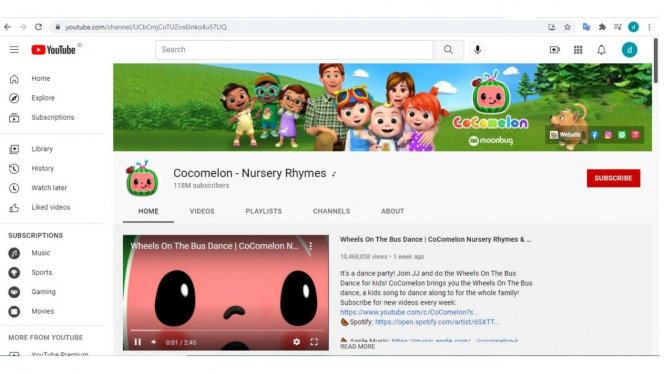Click the YouTube logo
The image size is (665, 374).
pyautogui.click(x=53, y=50)
